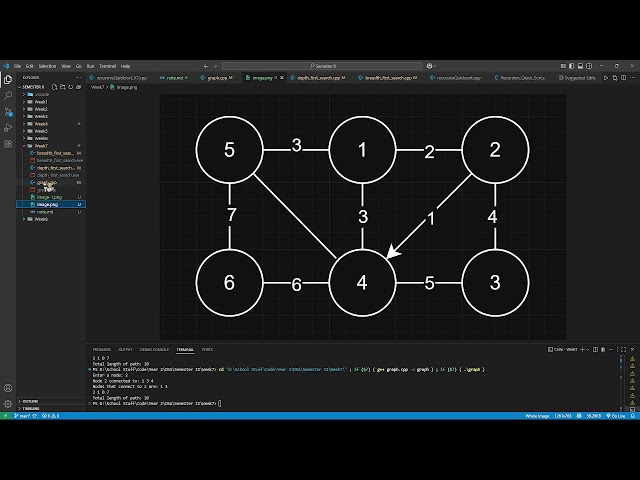640x480 pixels.
Task: Click notifications bell in status bar
Action: (633, 416)
